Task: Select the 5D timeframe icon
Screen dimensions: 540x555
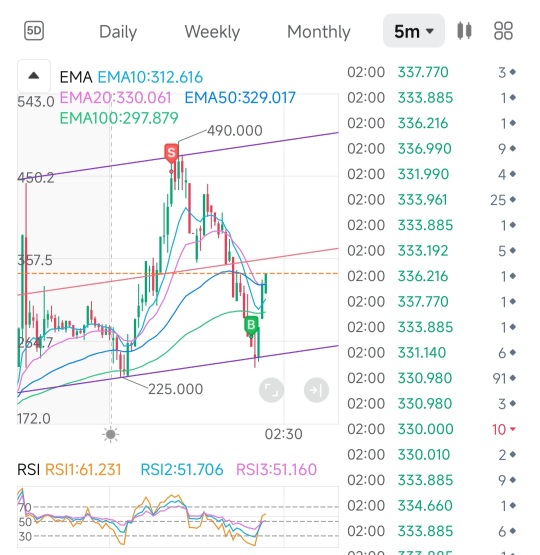Action: click(x=34, y=31)
